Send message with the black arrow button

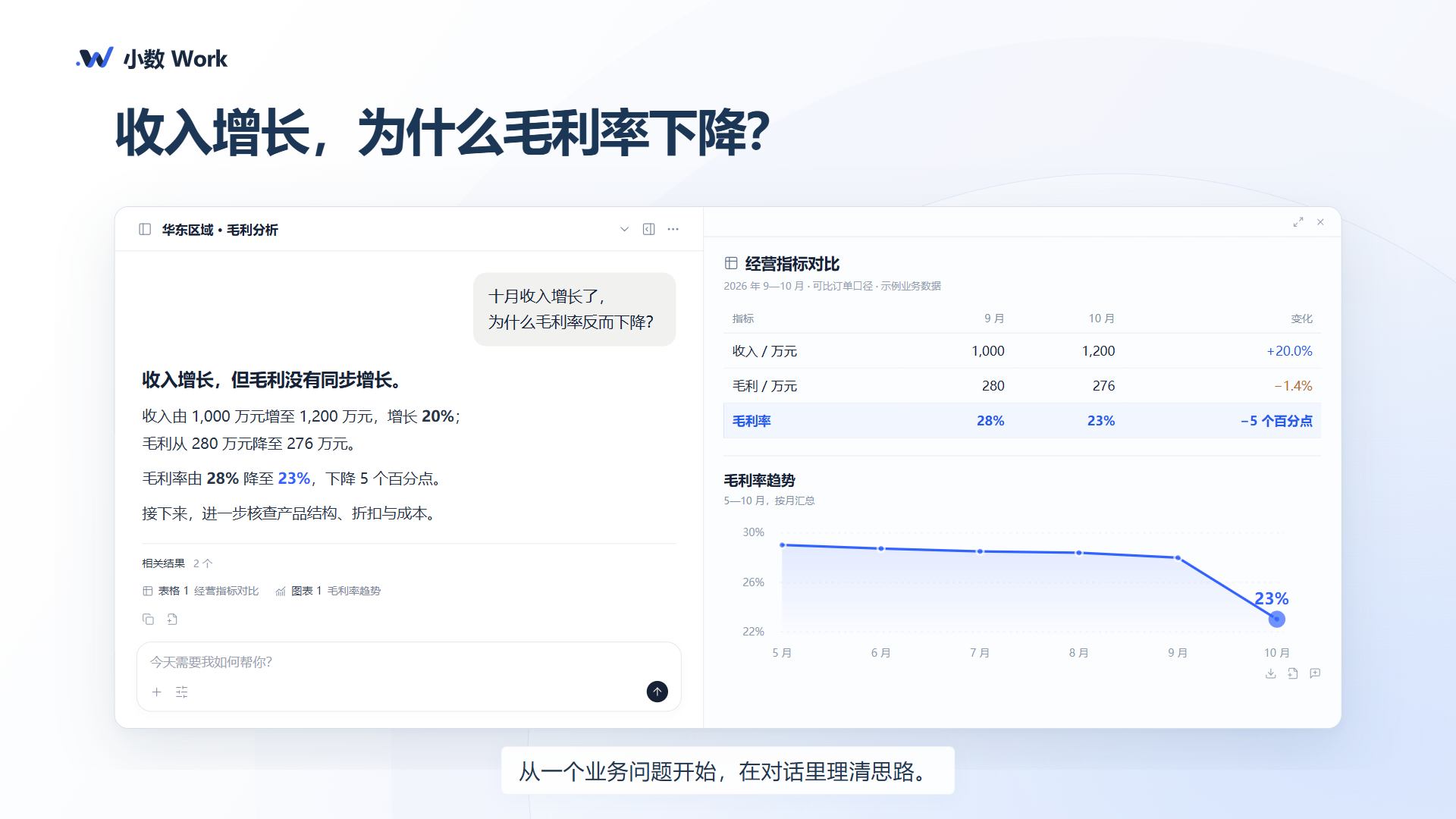[657, 691]
